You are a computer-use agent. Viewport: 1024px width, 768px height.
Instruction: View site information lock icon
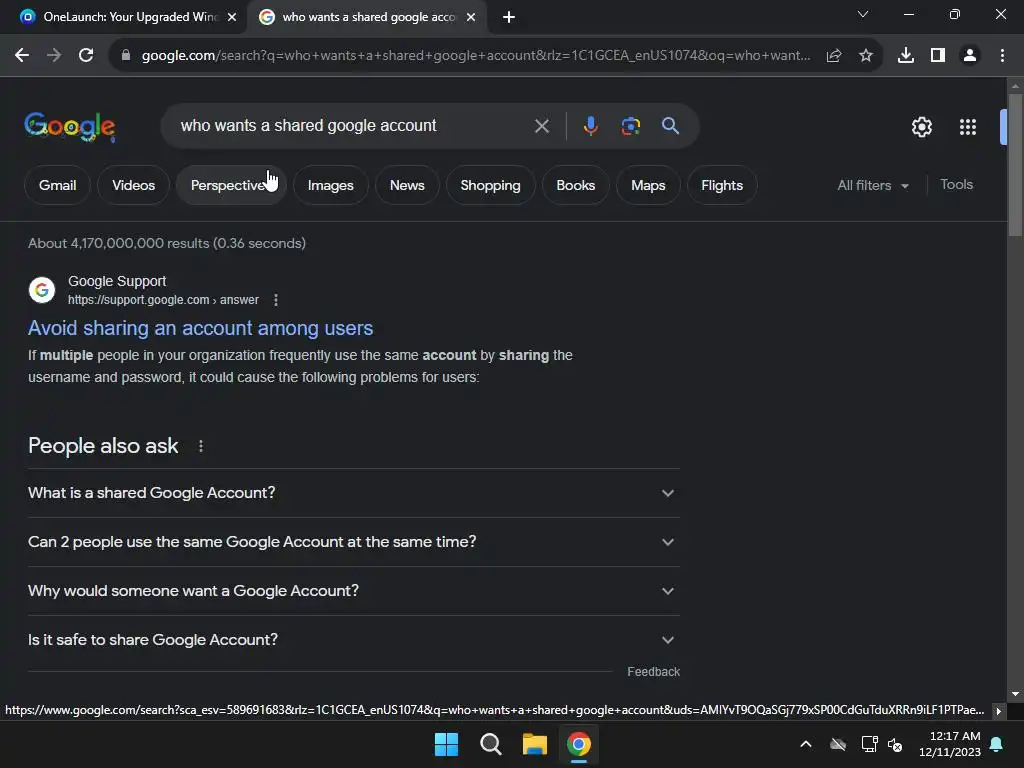point(125,56)
